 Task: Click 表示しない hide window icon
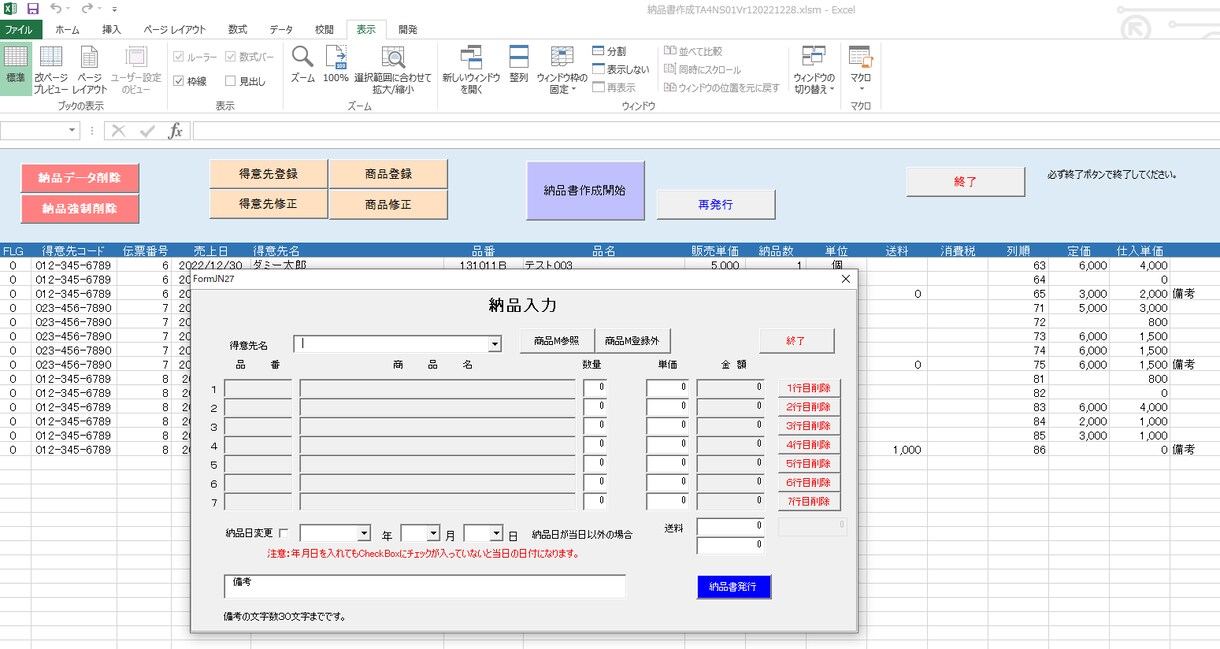click(x=598, y=69)
